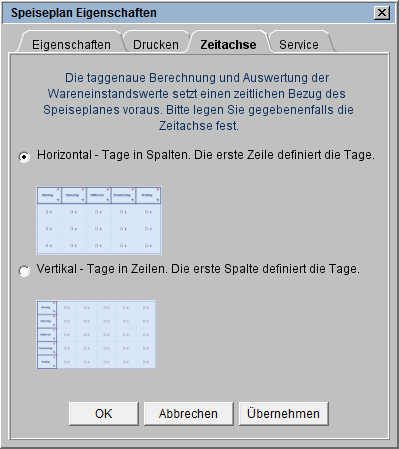This screenshot has height=449, width=399.
Task: Confirm with the OK button
Action: pyautogui.click(x=104, y=414)
